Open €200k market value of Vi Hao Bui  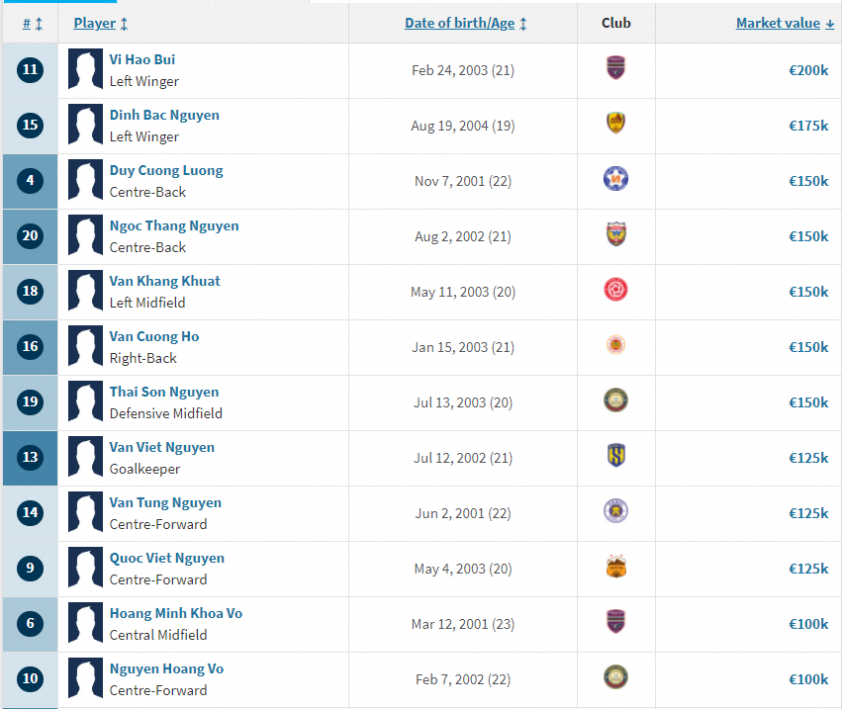pyautogui.click(x=808, y=70)
